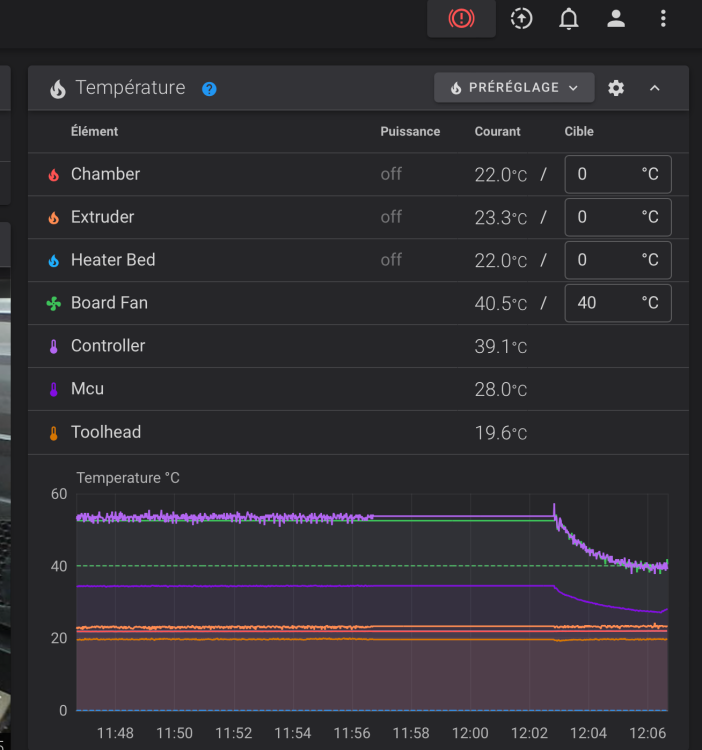Click the blue help icon beside Température
The height and width of the screenshot is (750, 702).
tap(209, 89)
